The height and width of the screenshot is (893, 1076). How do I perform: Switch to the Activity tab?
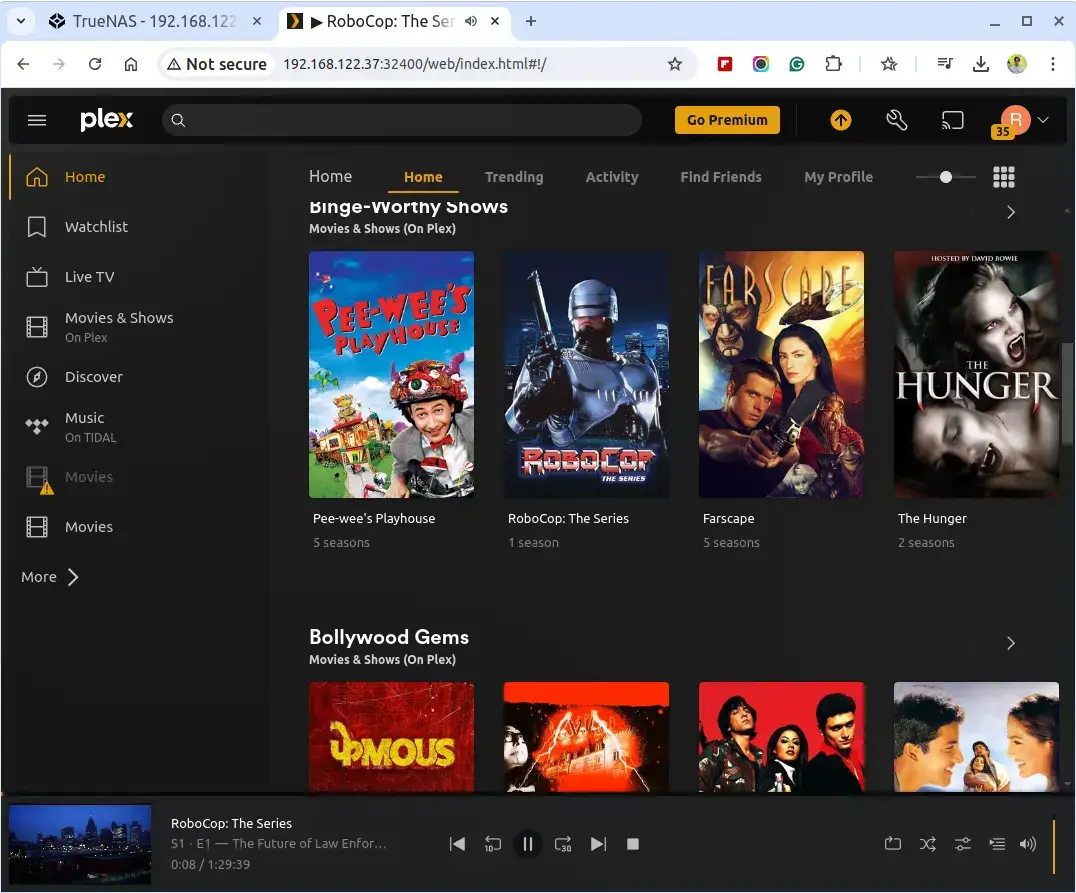pos(612,177)
